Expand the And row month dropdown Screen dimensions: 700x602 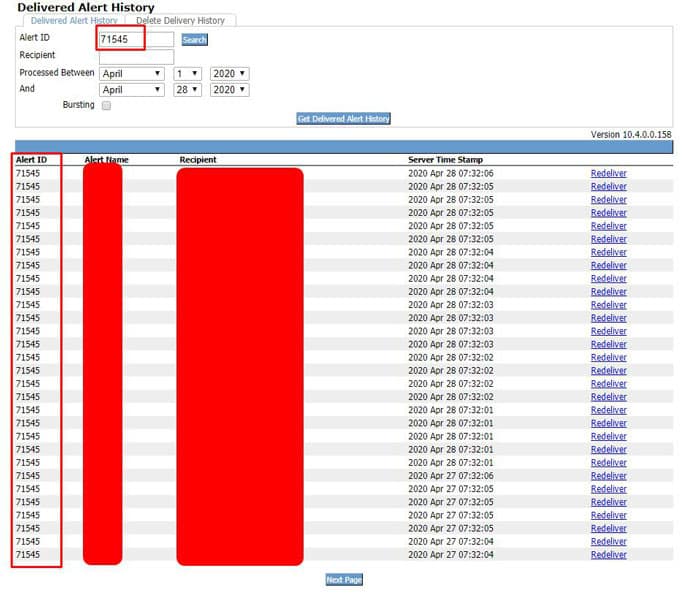[x=132, y=90]
